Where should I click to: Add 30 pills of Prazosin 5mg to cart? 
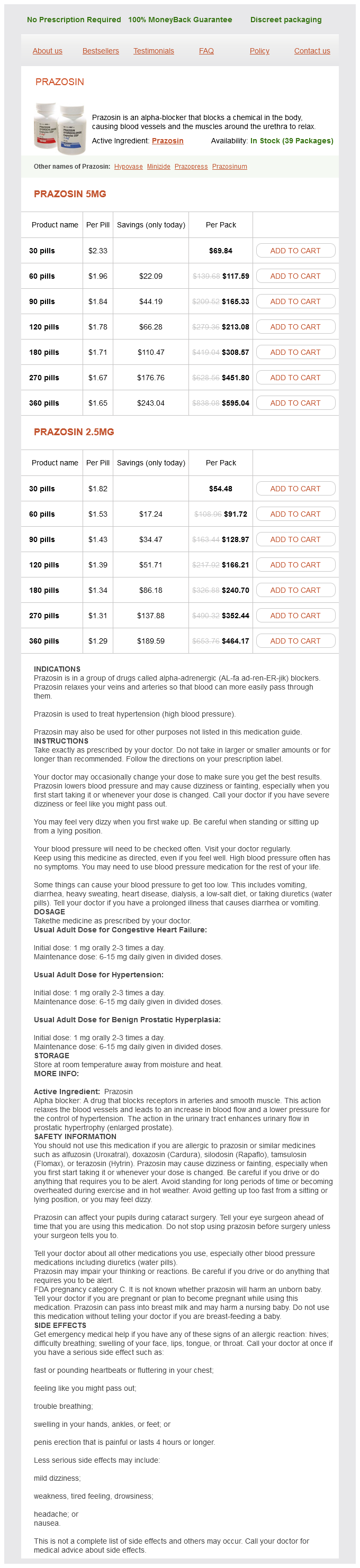pyautogui.click(x=295, y=251)
